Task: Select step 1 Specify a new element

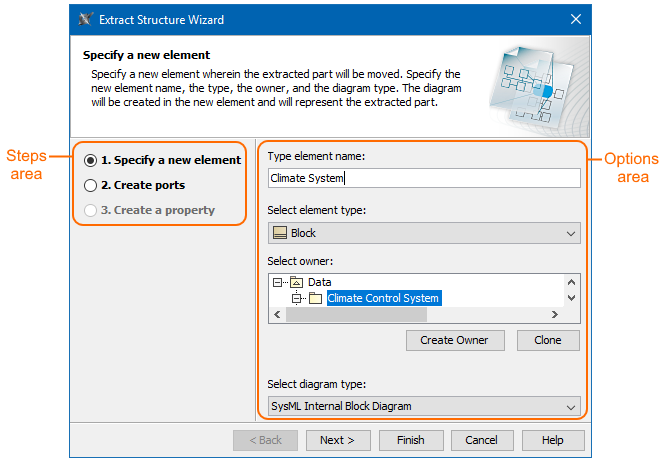Action: pos(91,160)
